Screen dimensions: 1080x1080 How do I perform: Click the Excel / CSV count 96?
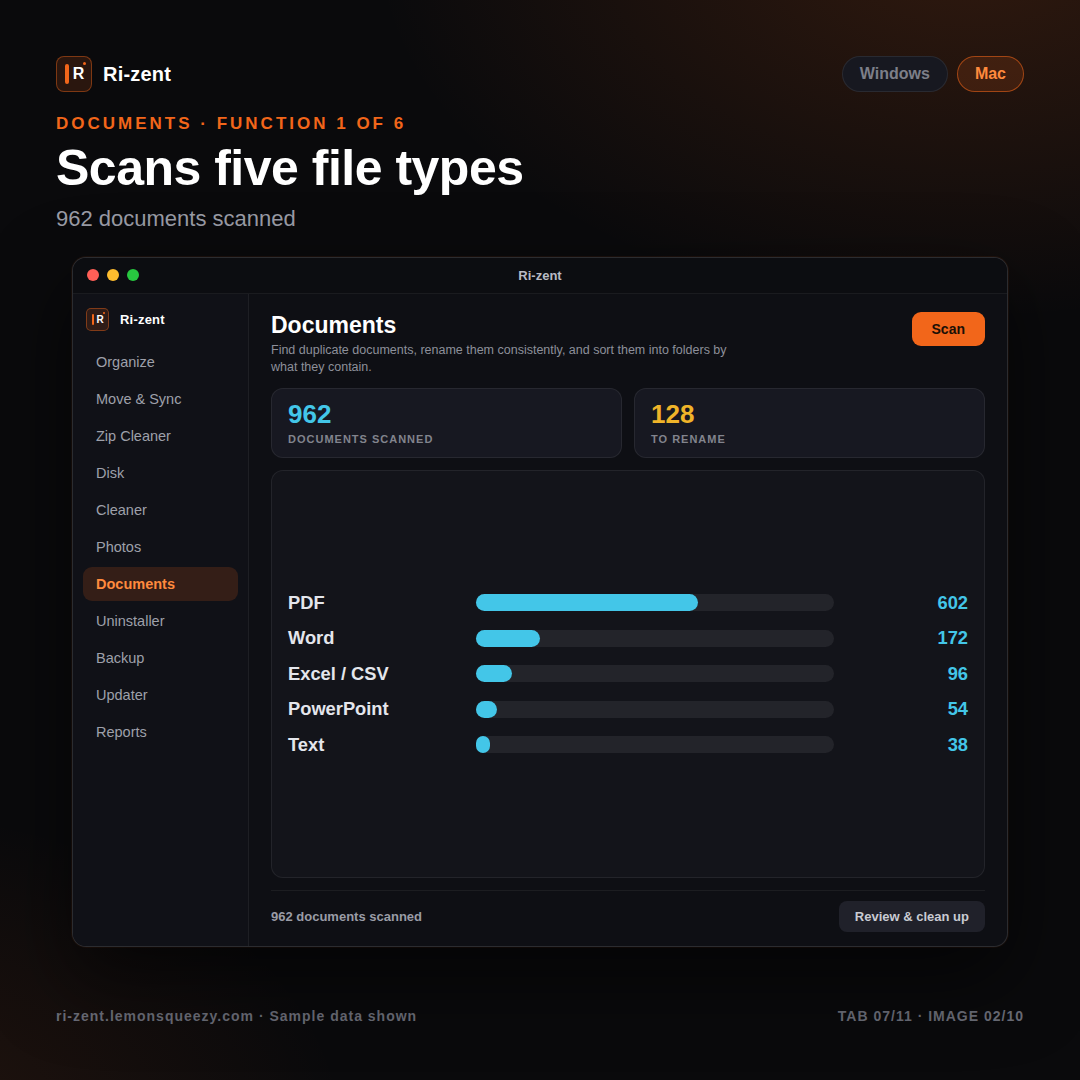957,674
